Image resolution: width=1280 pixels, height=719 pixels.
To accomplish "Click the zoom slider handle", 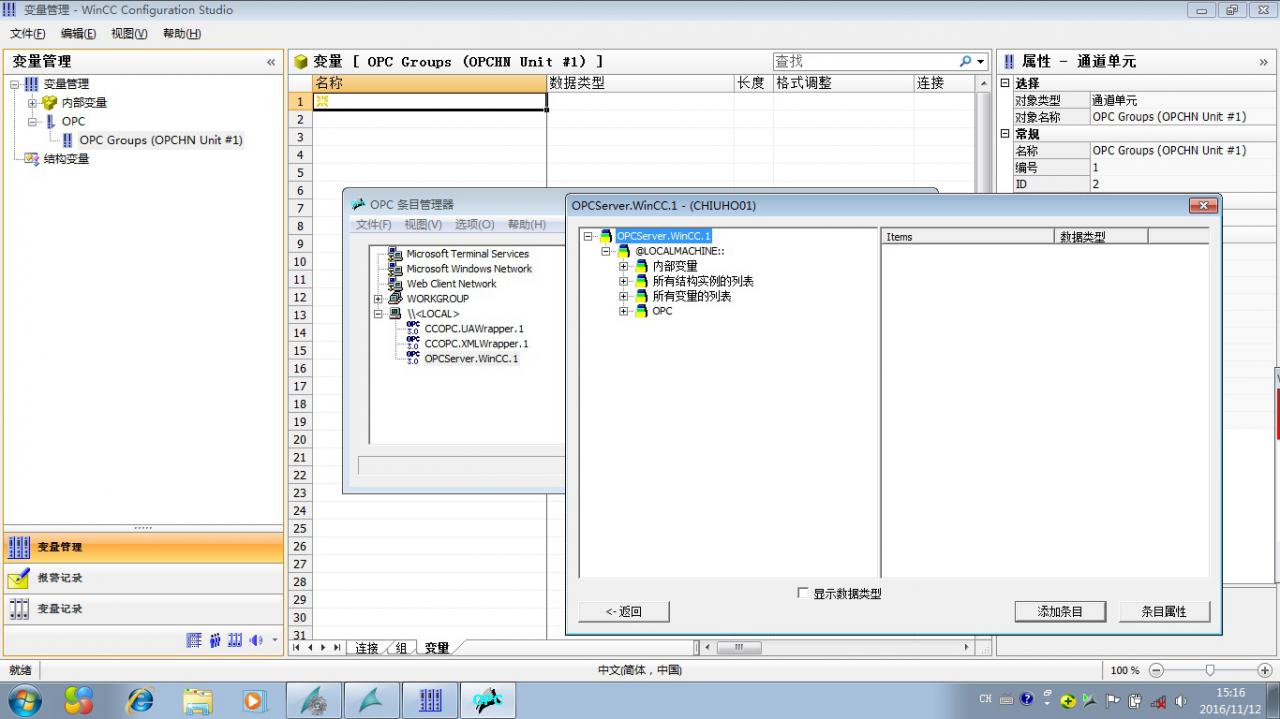I will [x=1210, y=670].
